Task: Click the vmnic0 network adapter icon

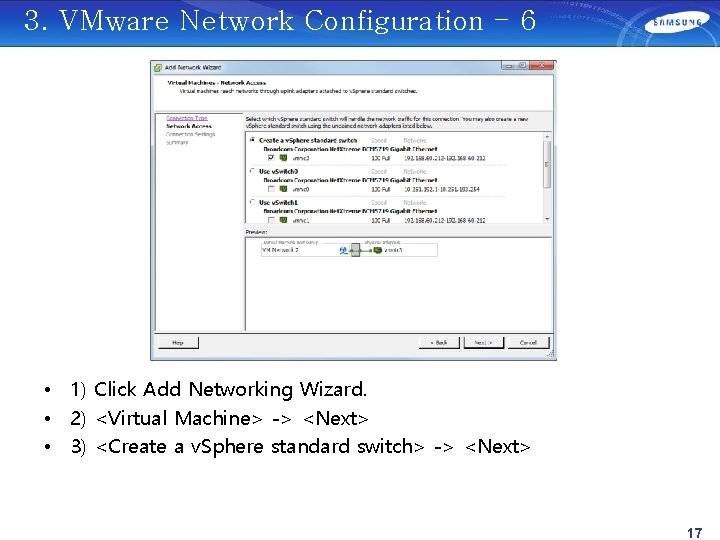Action: (x=283, y=189)
